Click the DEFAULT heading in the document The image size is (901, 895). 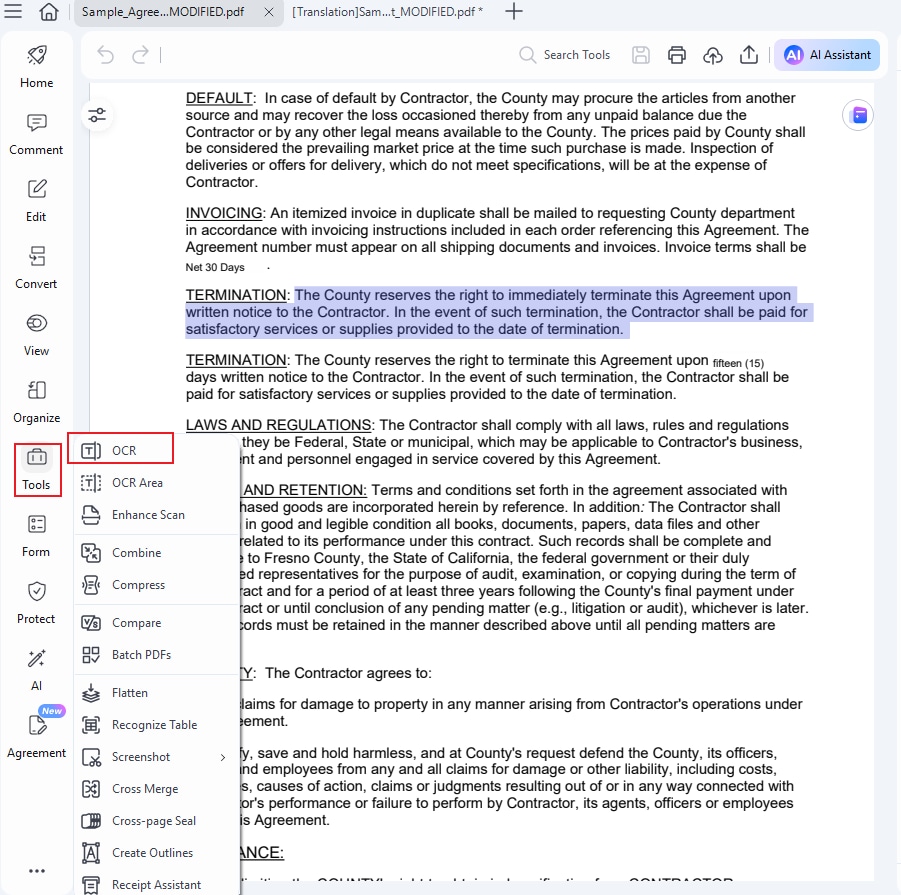click(x=219, y=98)
